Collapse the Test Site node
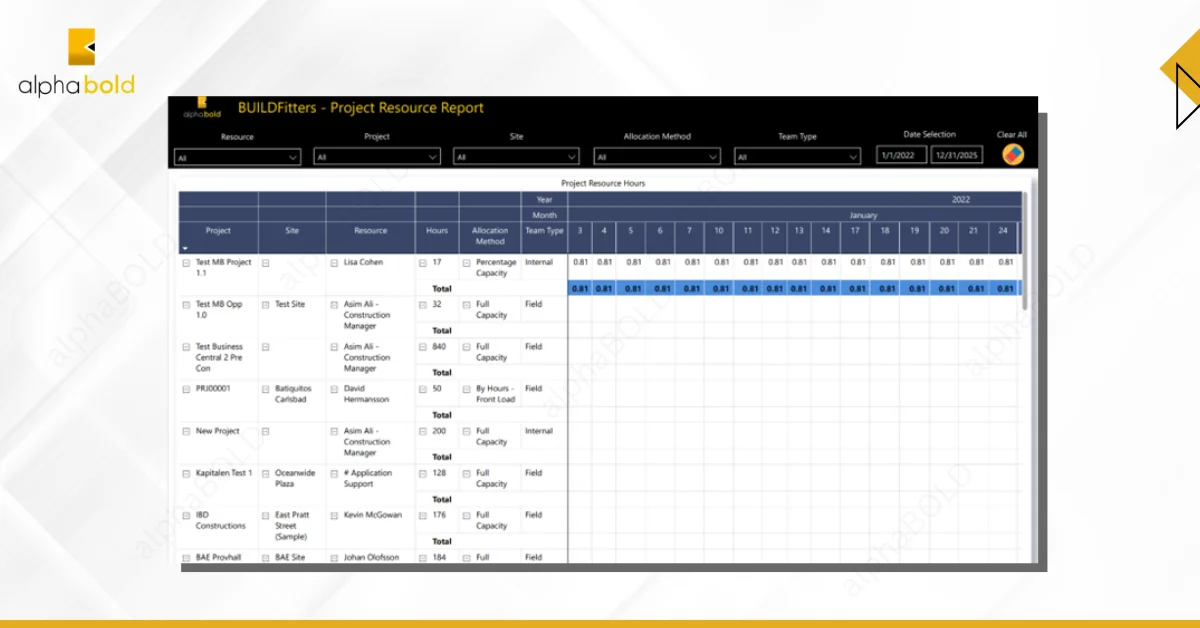 pos(266,305)
